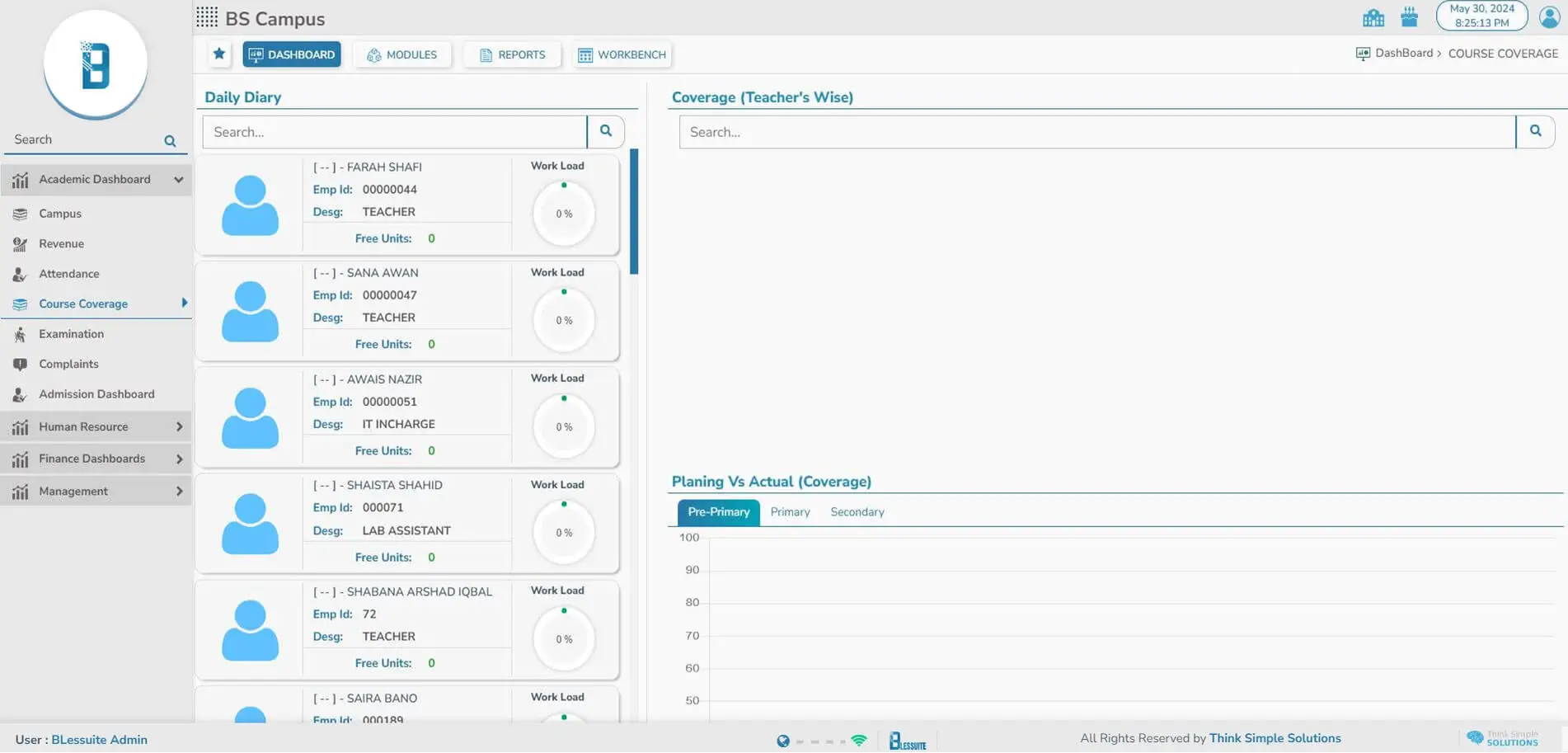Click the birthday cake icon in header

click(1409, 17)
